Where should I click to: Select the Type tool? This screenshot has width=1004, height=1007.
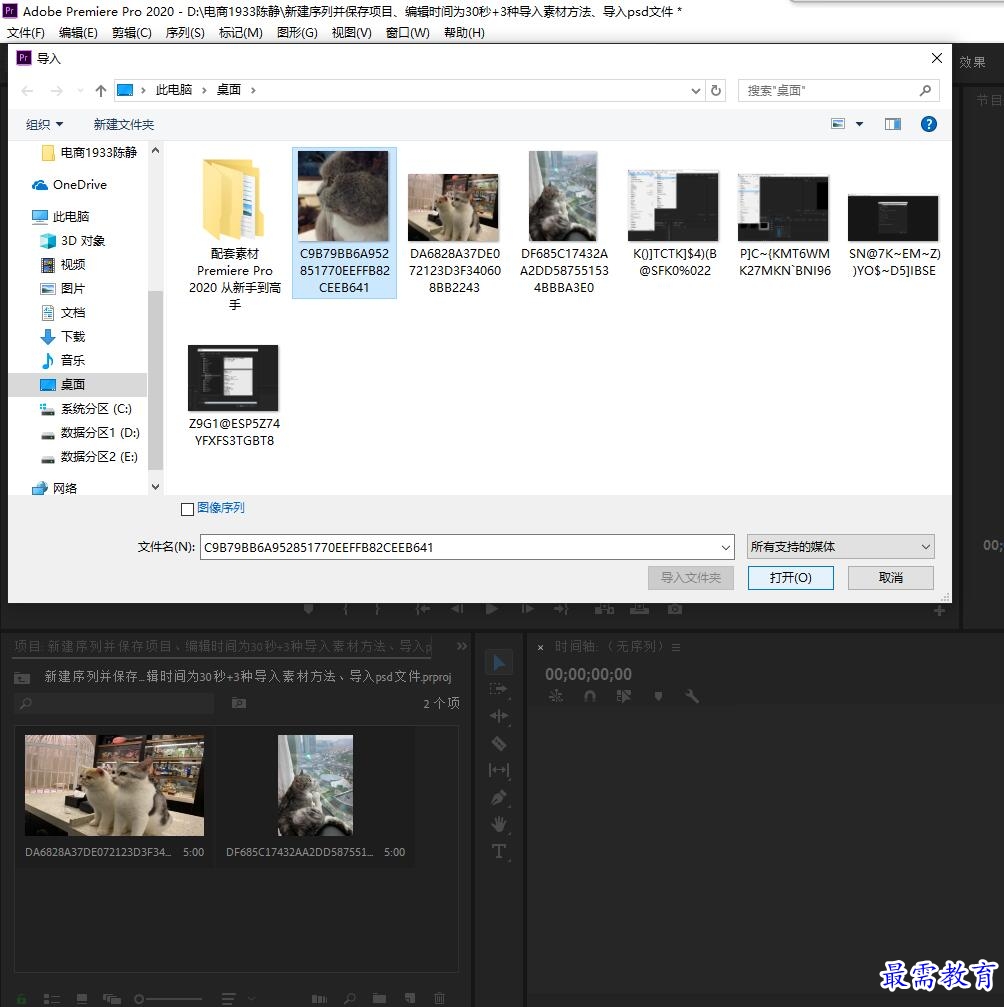pyautogui.click(x=498, y=852)
